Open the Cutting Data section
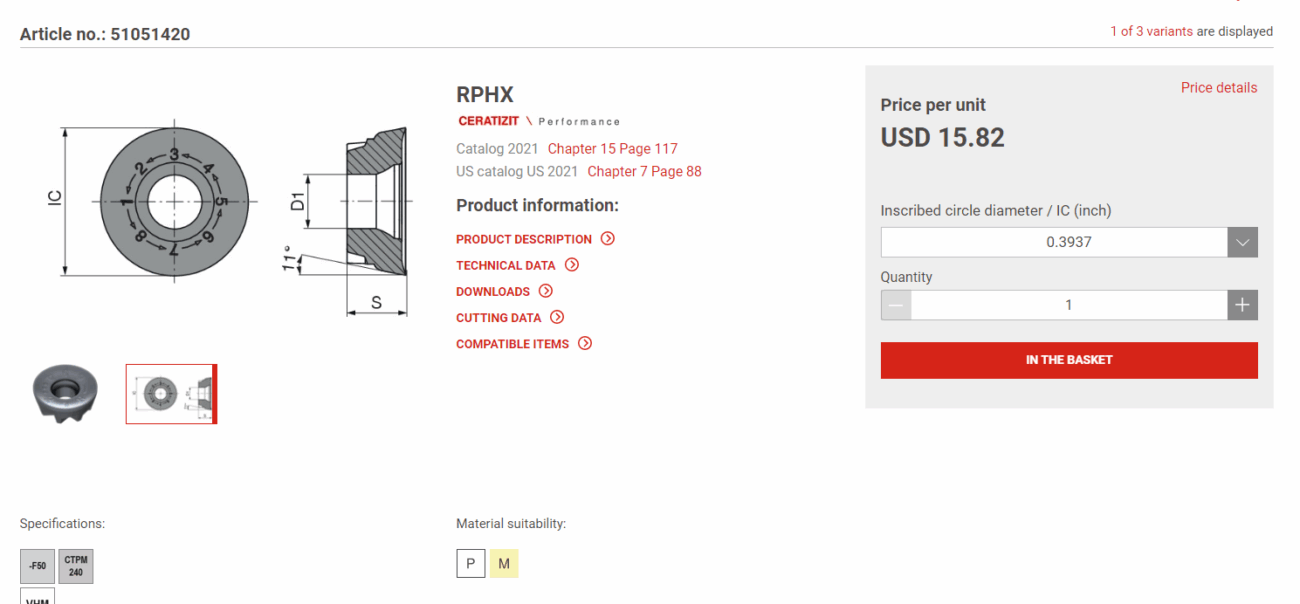1300x604 pixels. coord(498,317)
